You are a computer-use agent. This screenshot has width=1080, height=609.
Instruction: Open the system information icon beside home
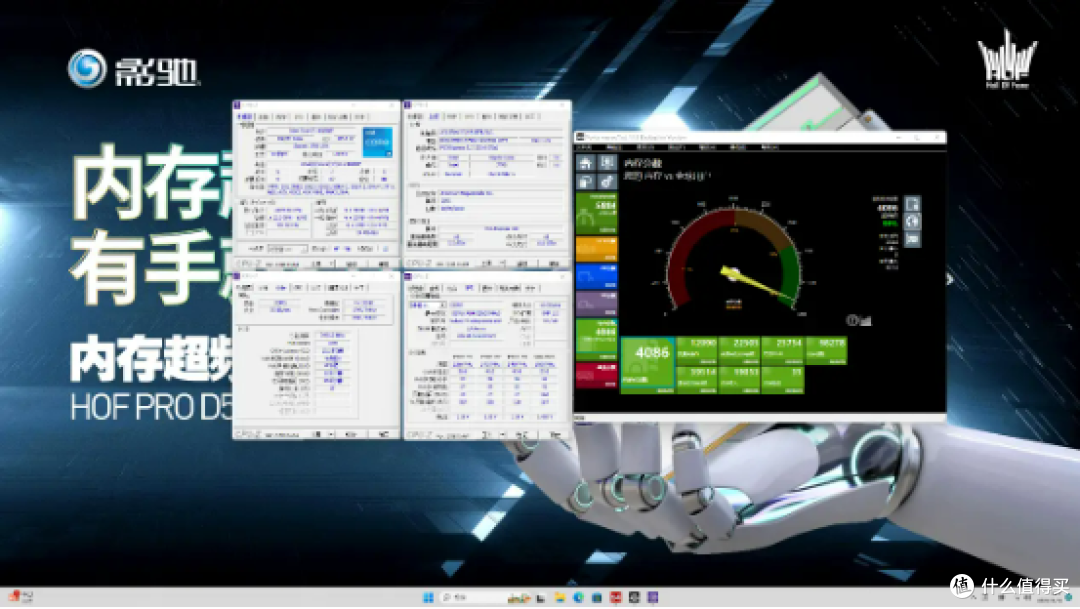click(607, 163)
